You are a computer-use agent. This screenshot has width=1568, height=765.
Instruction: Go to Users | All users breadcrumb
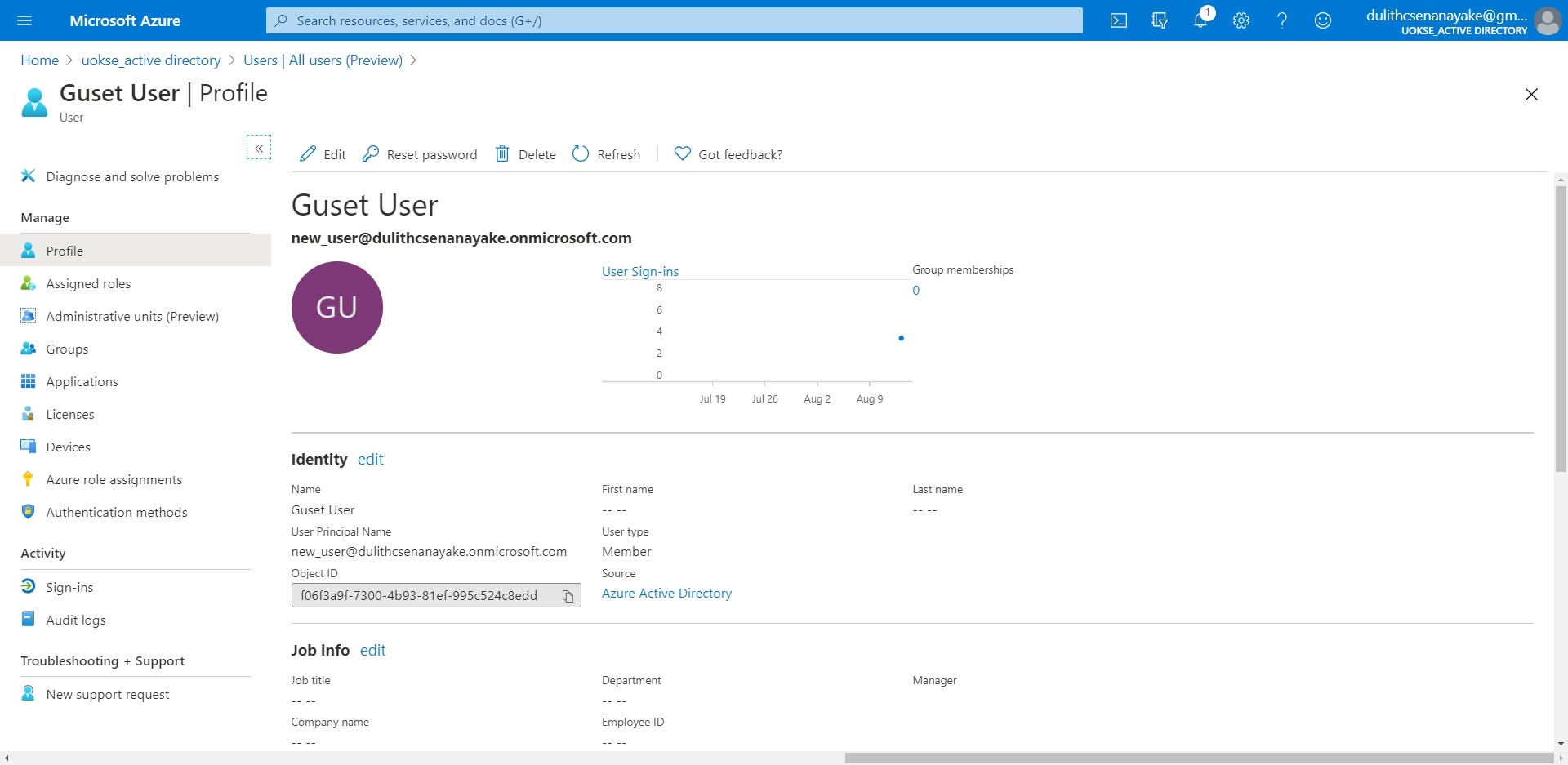(323, 60)
